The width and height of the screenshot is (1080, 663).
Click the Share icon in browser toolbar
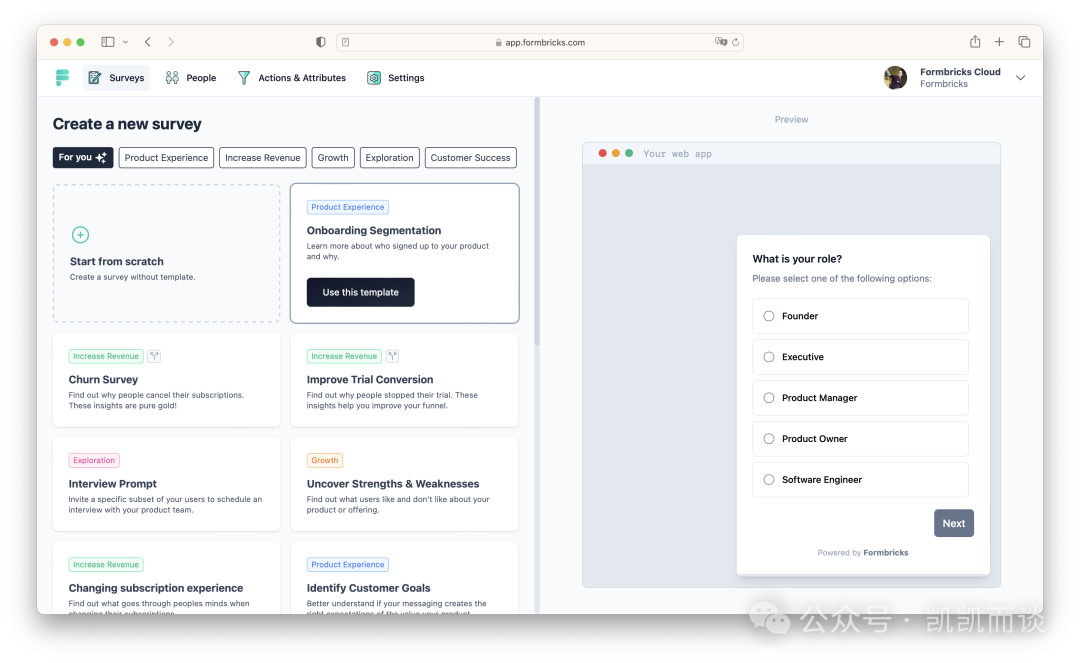pyautogui.click(x=975, y=41)
